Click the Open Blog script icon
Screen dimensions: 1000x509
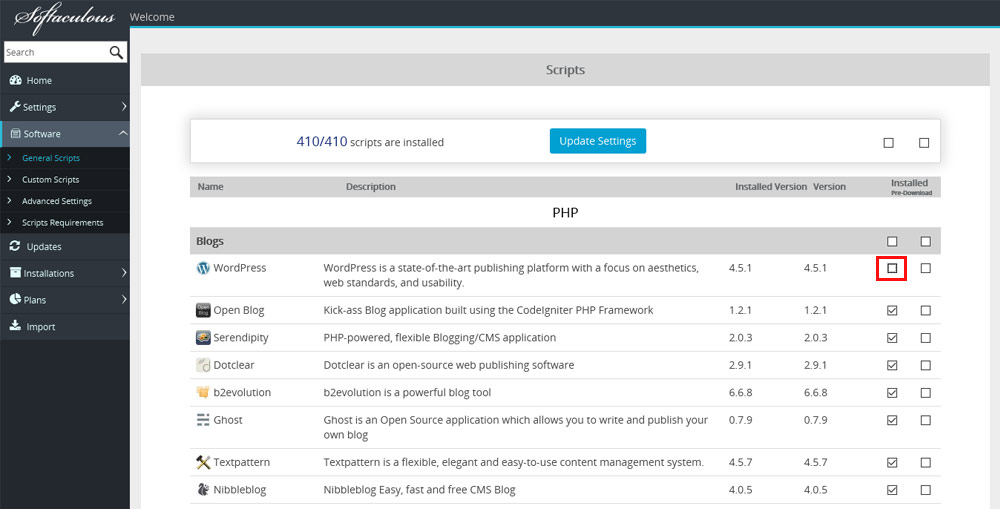(x=203, y=310)
